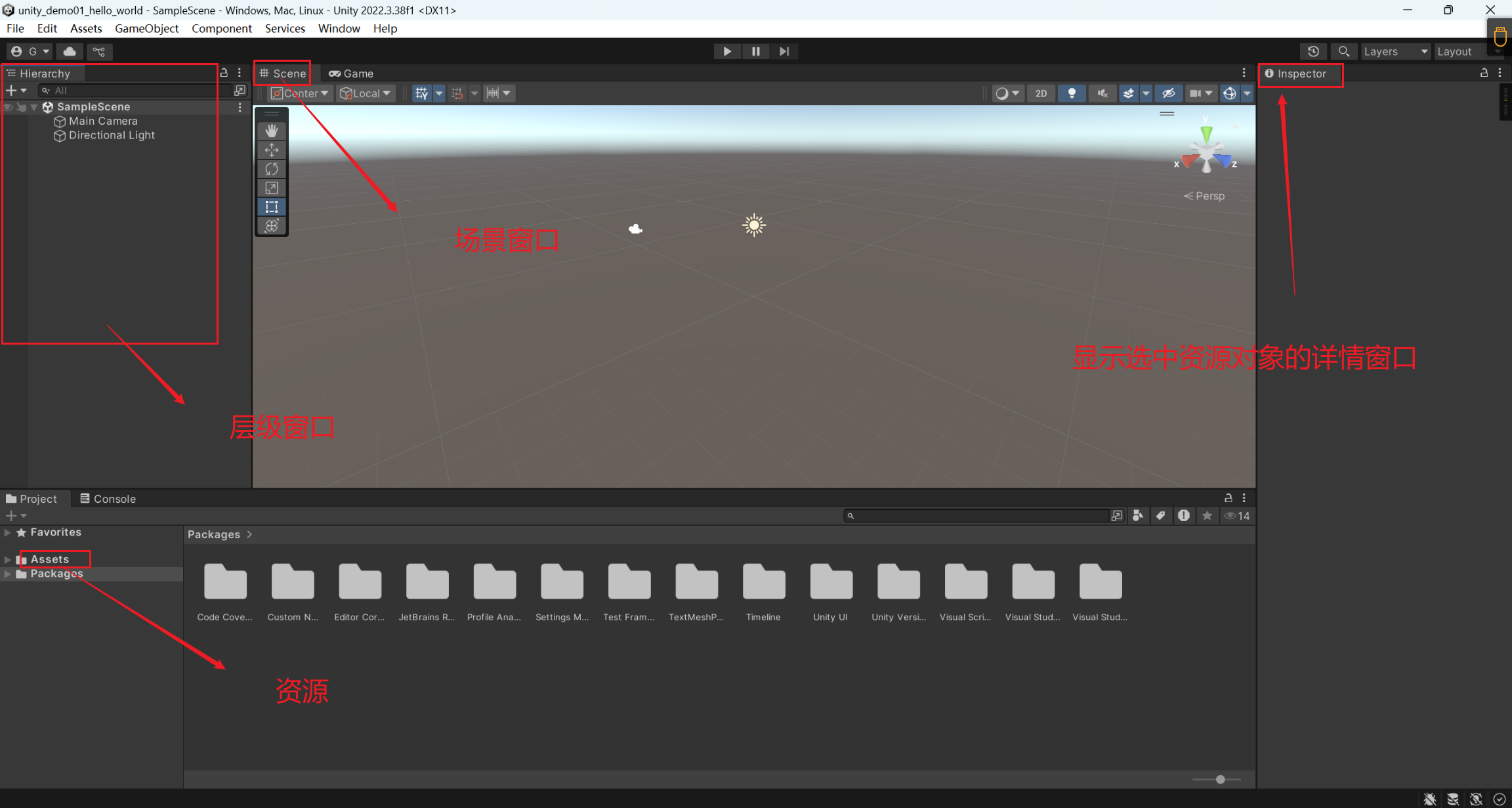1512x808 pixels.
Task: Open the background tasks status icon
Action: click(1500, 799)
